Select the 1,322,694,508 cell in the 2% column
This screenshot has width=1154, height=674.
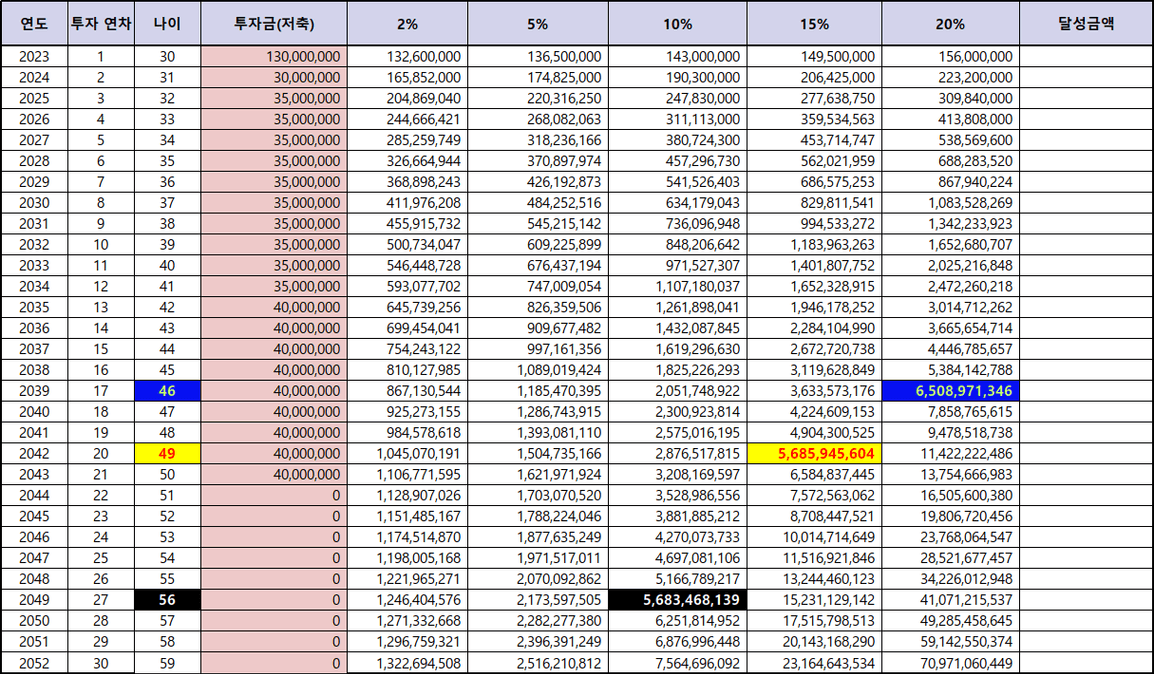406,663
